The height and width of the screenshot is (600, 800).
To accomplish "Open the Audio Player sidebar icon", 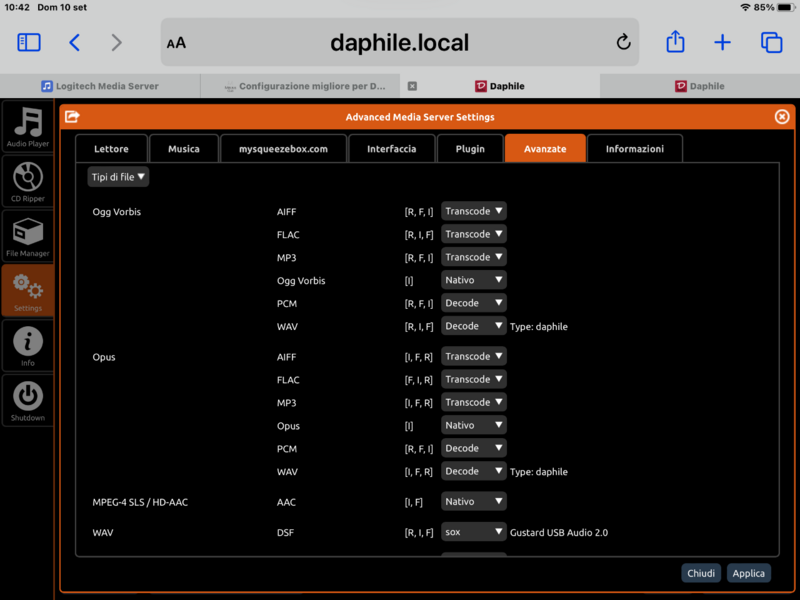I will (x=28, y=127).
